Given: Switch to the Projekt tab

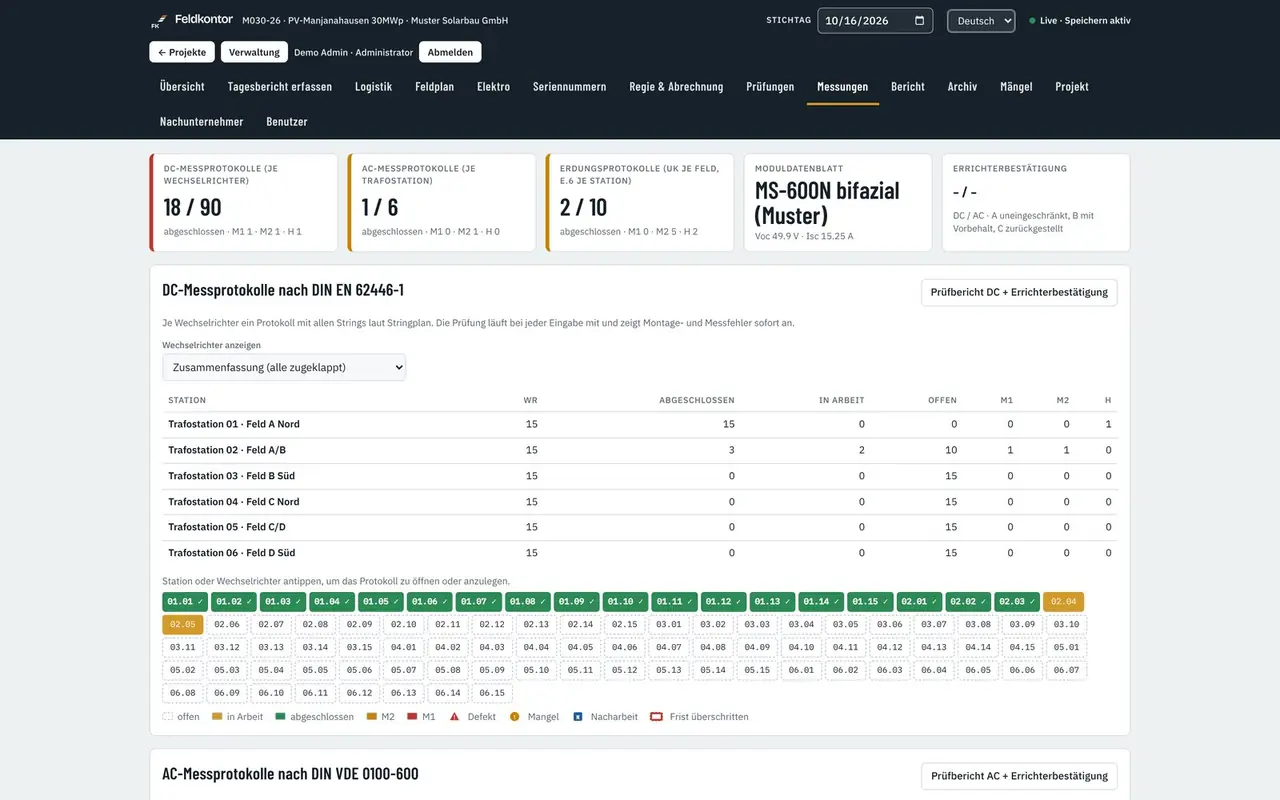Looking at the screenshot, I should tap(1072, 87).
